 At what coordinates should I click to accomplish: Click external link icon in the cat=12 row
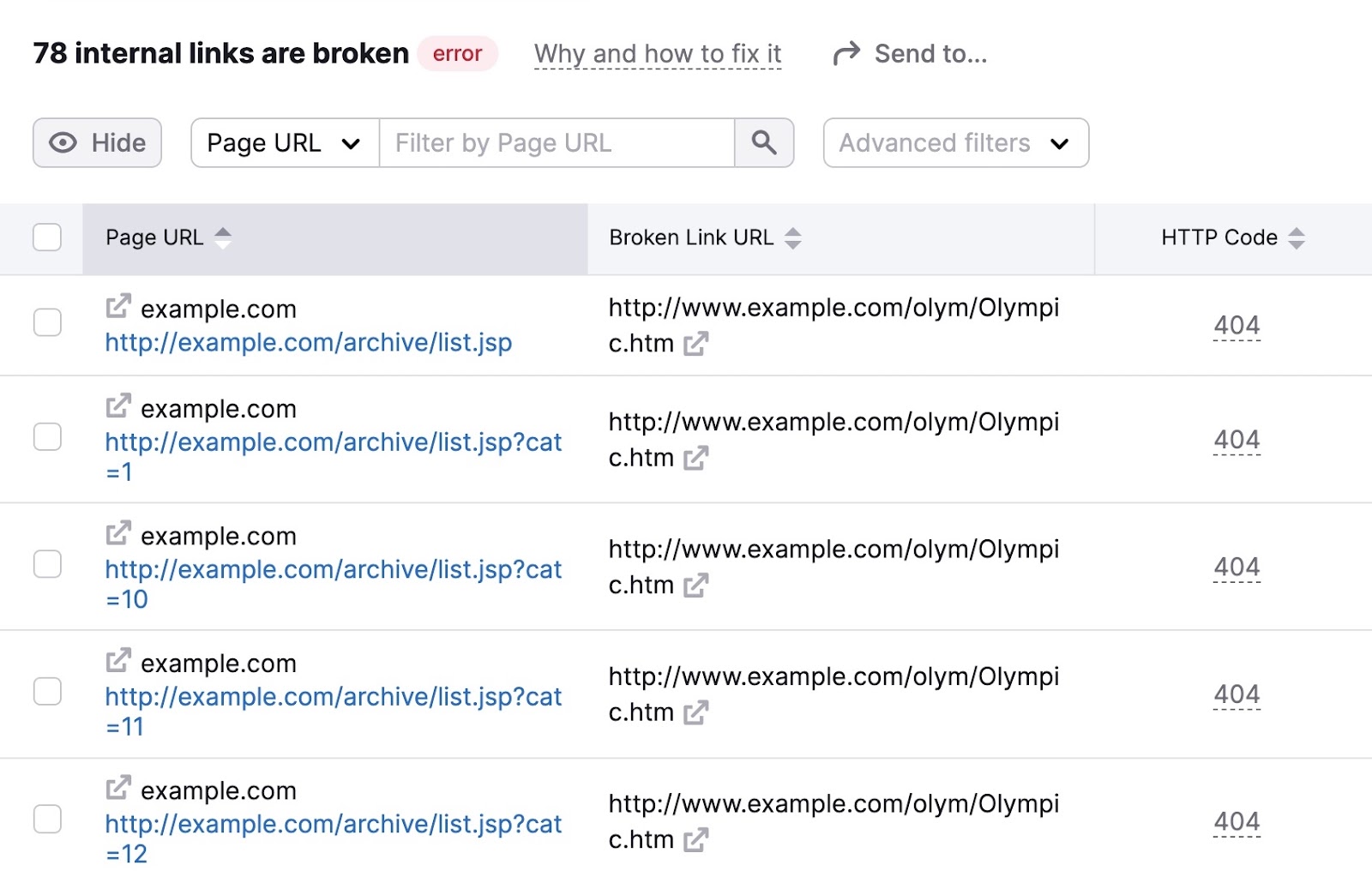696,840
